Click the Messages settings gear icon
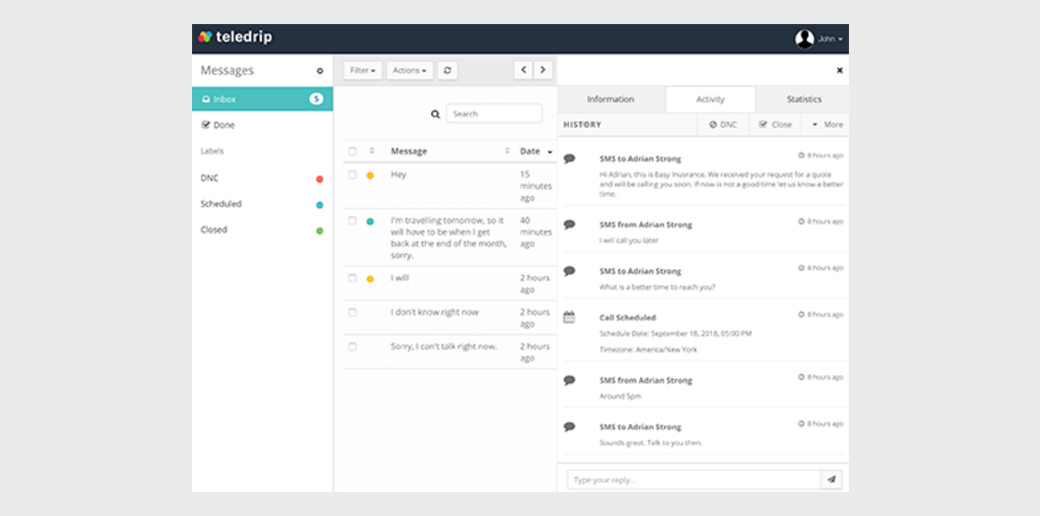1040x516 pixels. [320, 71]
